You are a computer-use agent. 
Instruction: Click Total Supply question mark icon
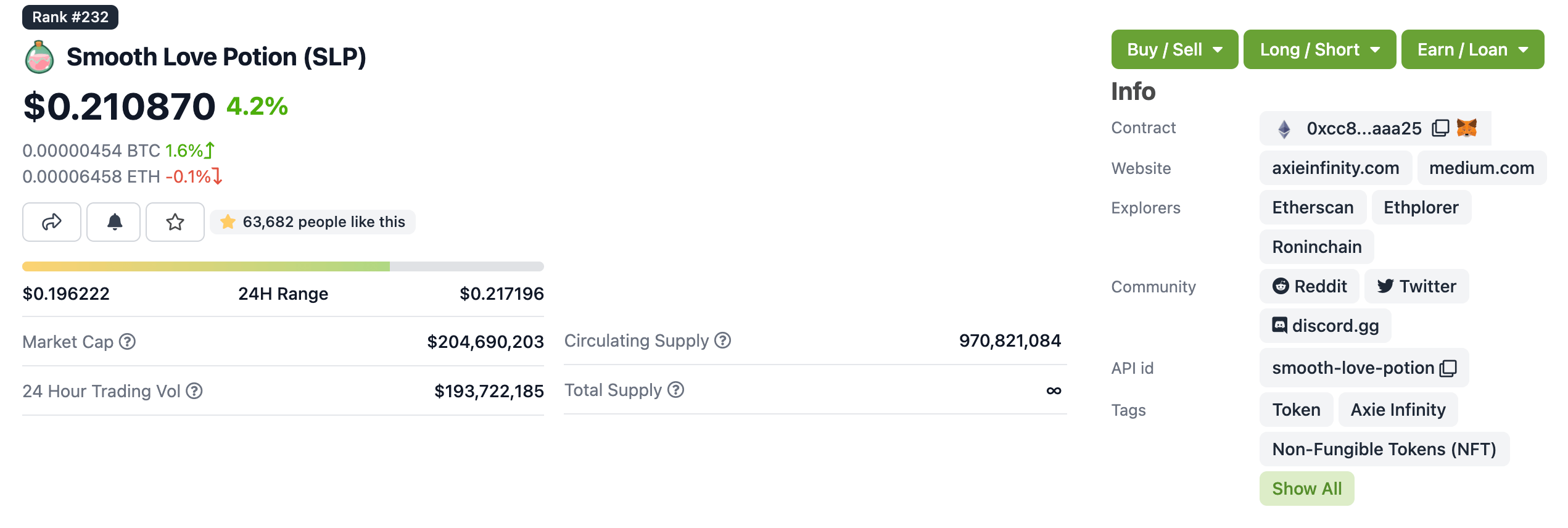pos(676,390)
